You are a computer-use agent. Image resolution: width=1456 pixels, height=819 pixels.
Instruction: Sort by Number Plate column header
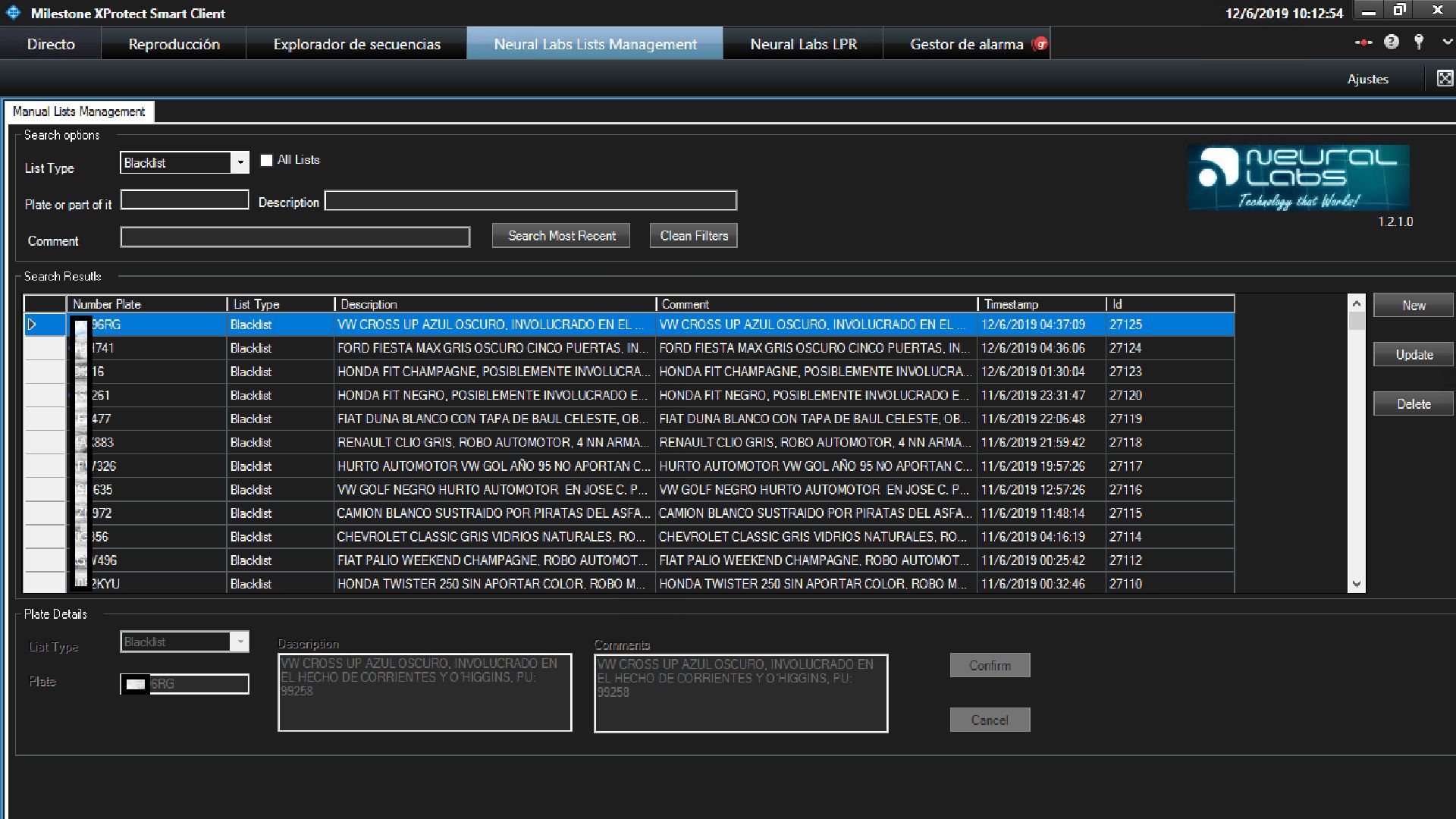(146, 304)
